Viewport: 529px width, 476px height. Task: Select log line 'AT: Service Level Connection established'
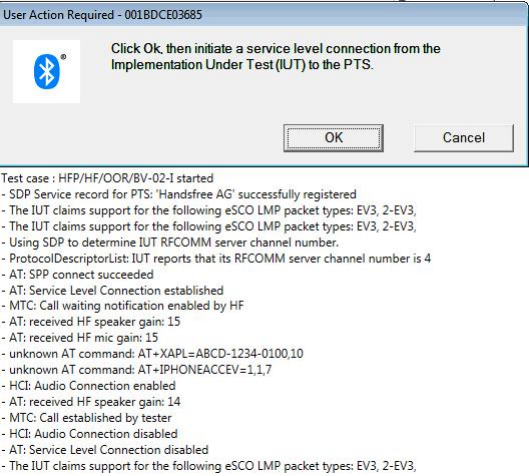pyautogui.click(x=112, y=290)
